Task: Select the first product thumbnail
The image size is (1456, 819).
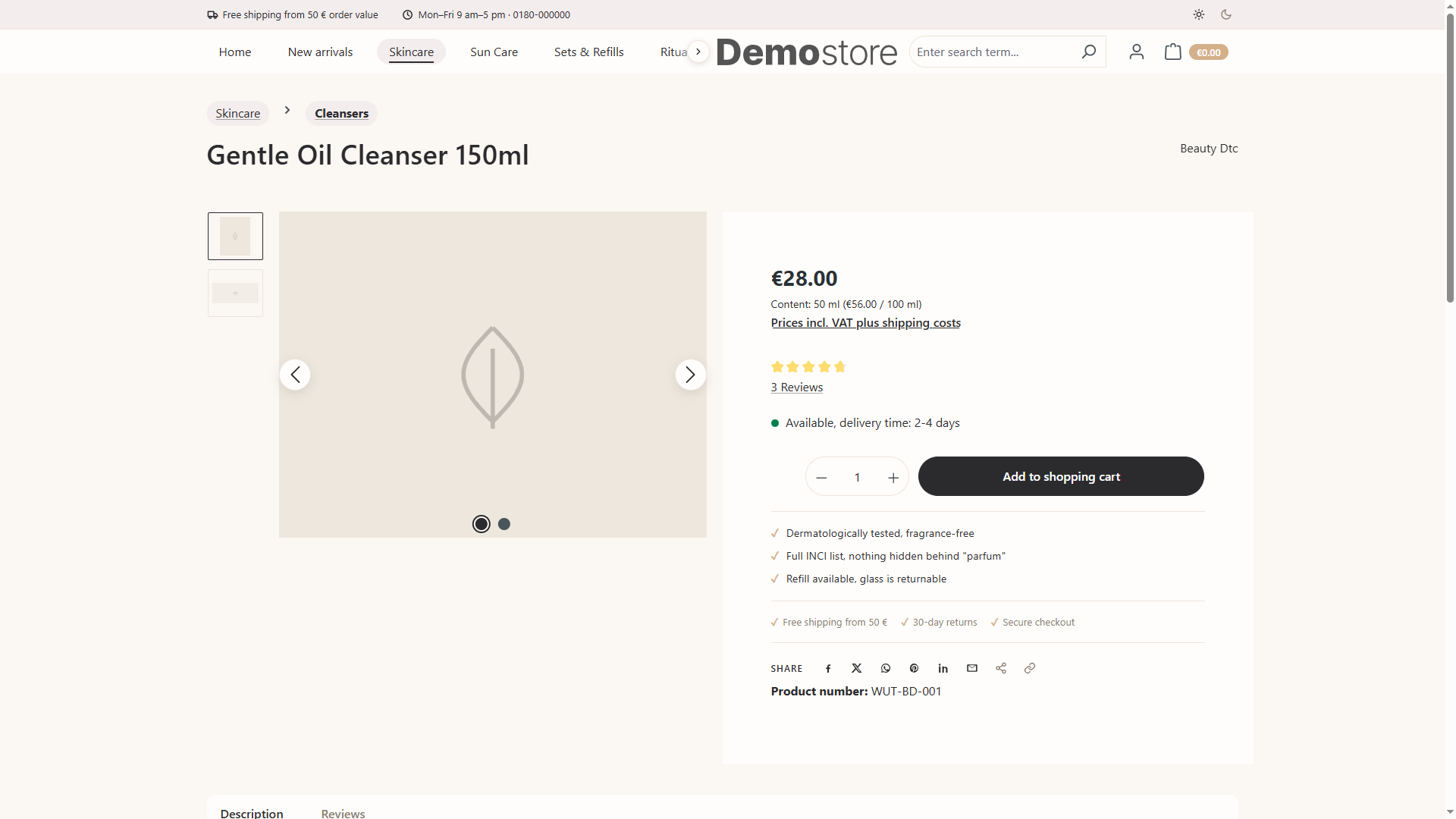Action: (x=235, y=236)
